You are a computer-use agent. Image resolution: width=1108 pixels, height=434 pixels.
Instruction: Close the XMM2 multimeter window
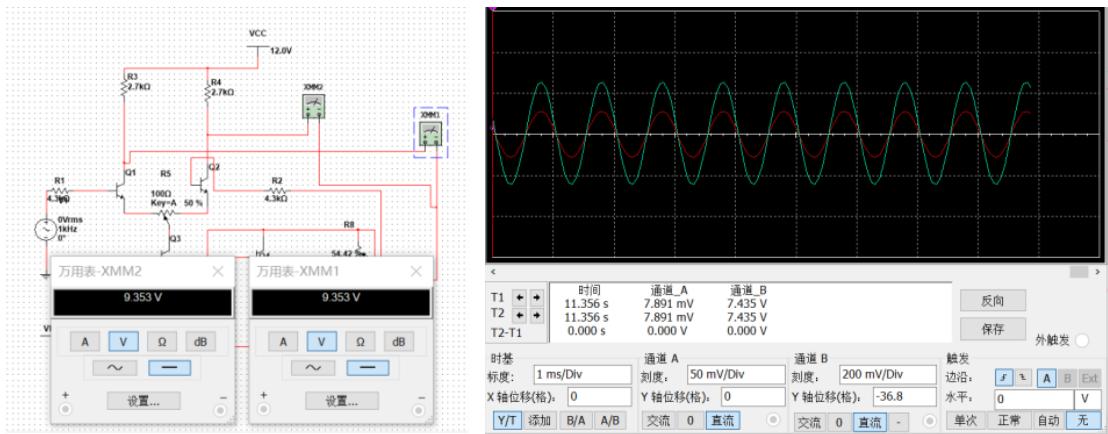click(218, 271)
